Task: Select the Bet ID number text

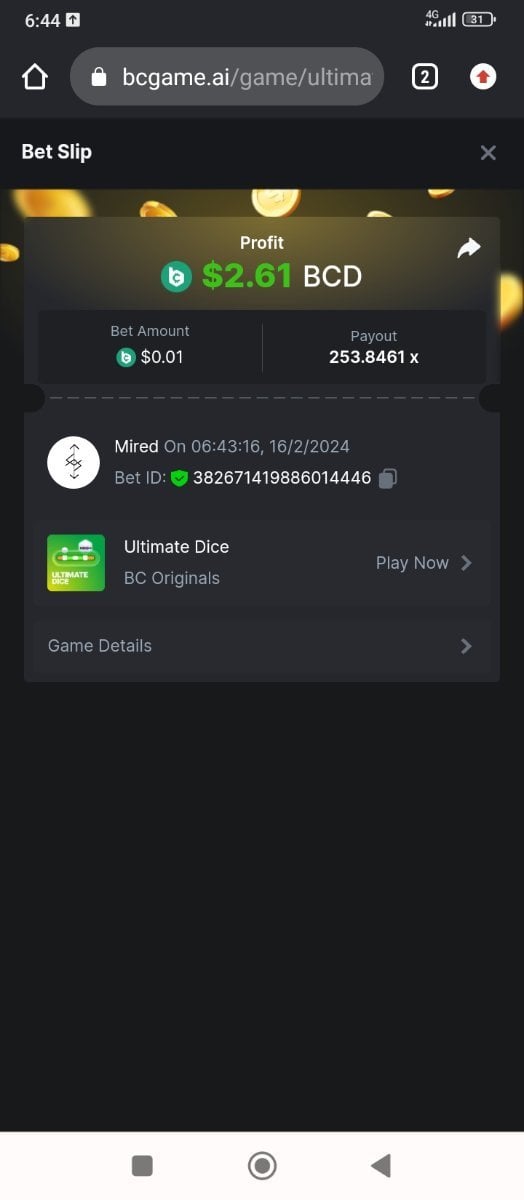Action: click(282, 478)
